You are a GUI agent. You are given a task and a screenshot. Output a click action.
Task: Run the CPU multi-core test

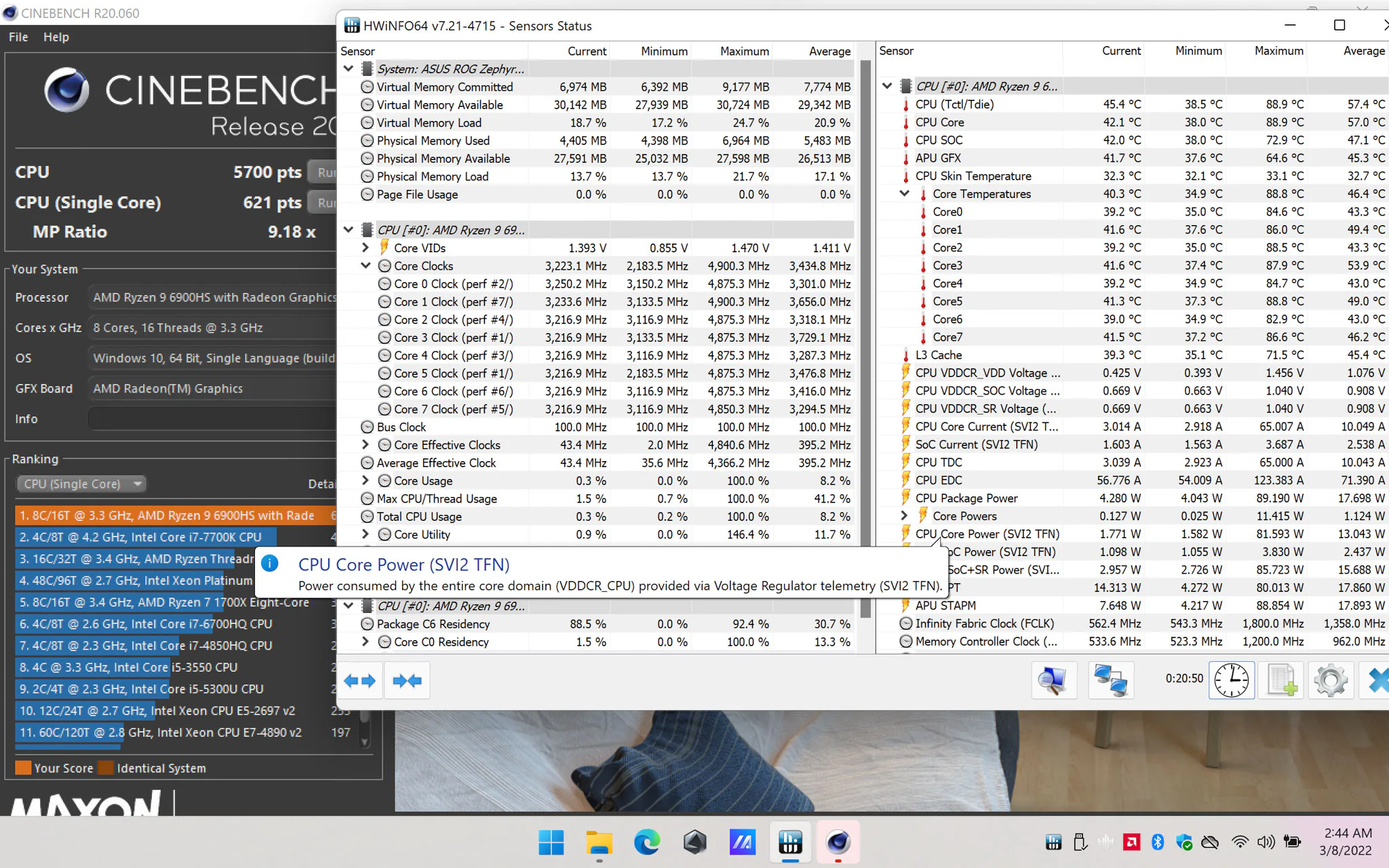coord(322,172)
